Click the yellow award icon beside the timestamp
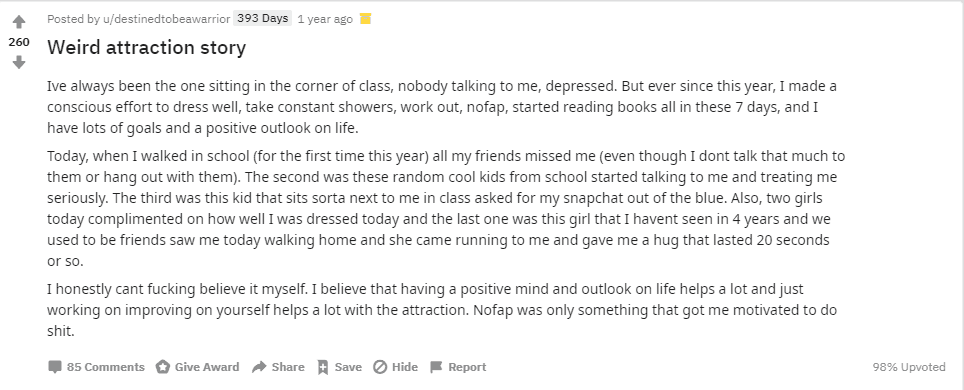The width and height of the screenshot is (964, 390). click(366, 18)
